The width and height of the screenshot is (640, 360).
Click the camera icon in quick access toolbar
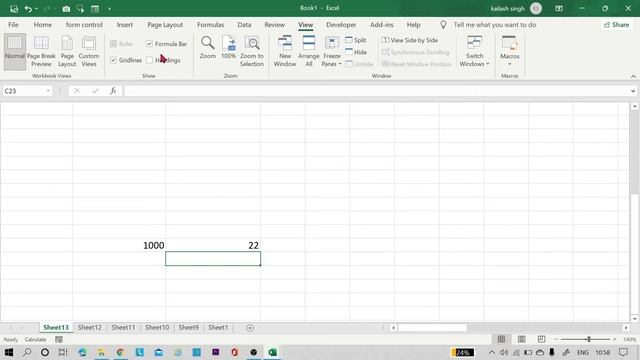tap(66, 9)
